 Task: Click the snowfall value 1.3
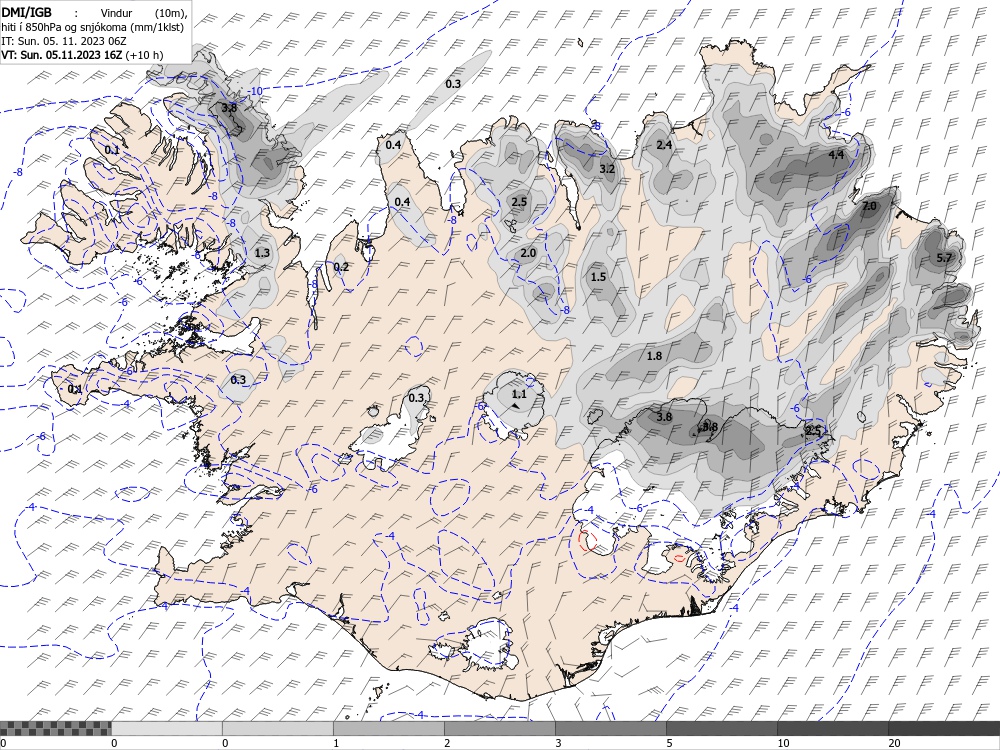tap(262, 253)
